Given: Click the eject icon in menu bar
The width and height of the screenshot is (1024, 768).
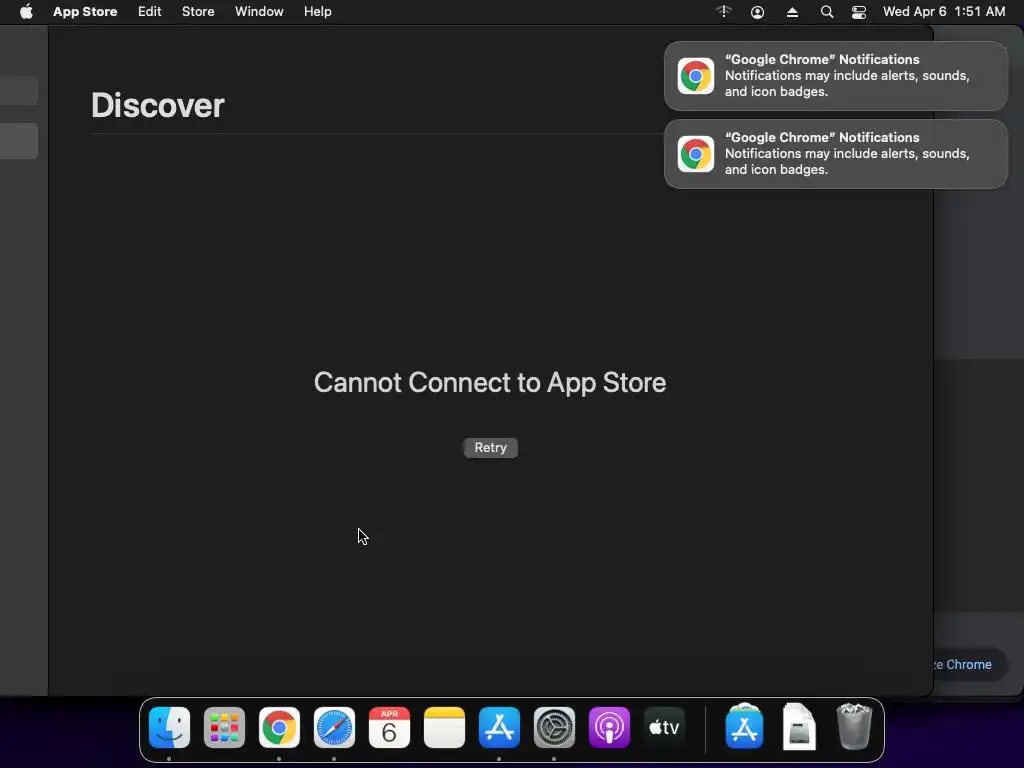Looking at the screenshot, I should pos(792,12).
